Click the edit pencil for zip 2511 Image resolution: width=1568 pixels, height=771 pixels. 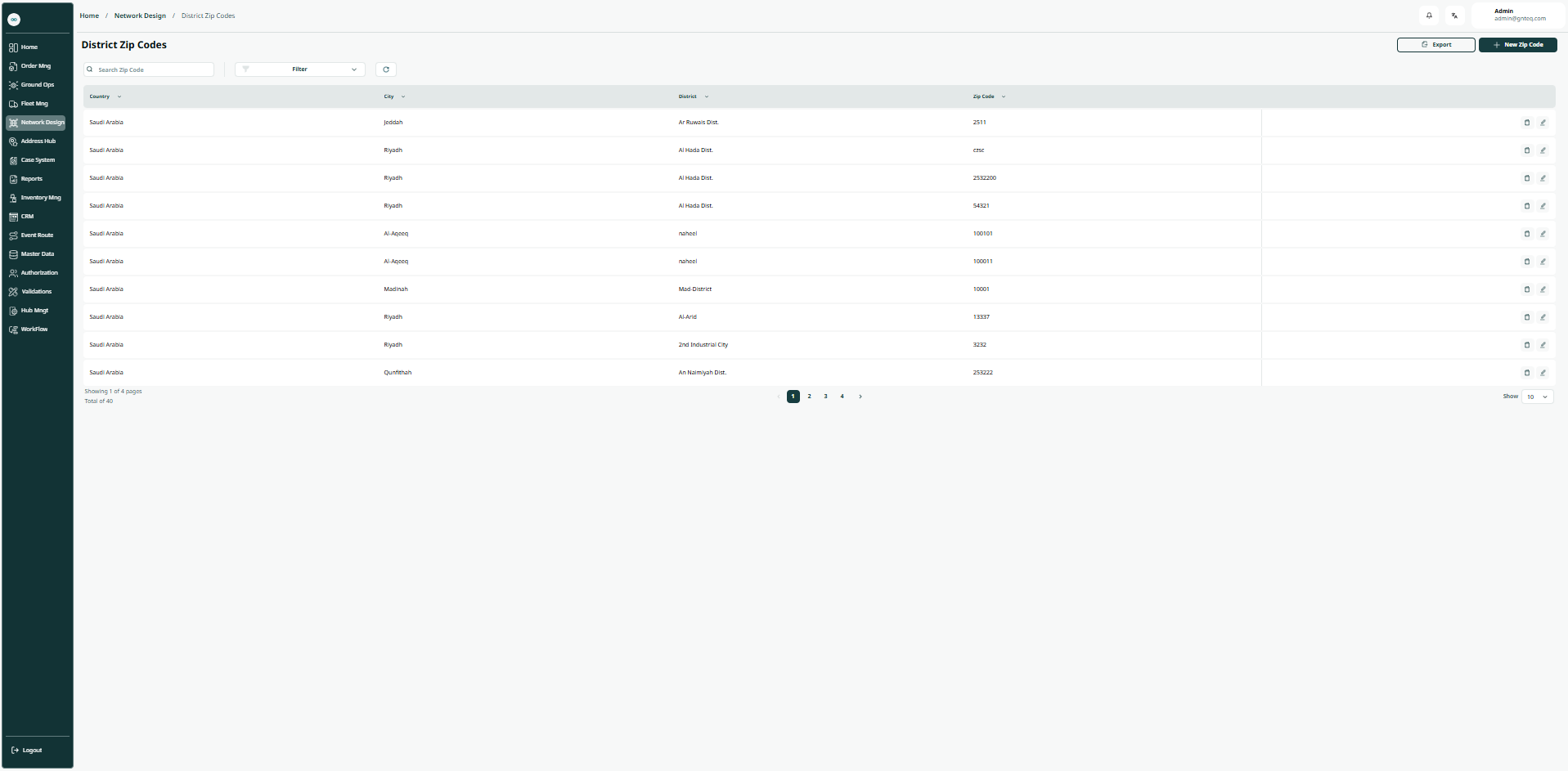coord(1543,123)
